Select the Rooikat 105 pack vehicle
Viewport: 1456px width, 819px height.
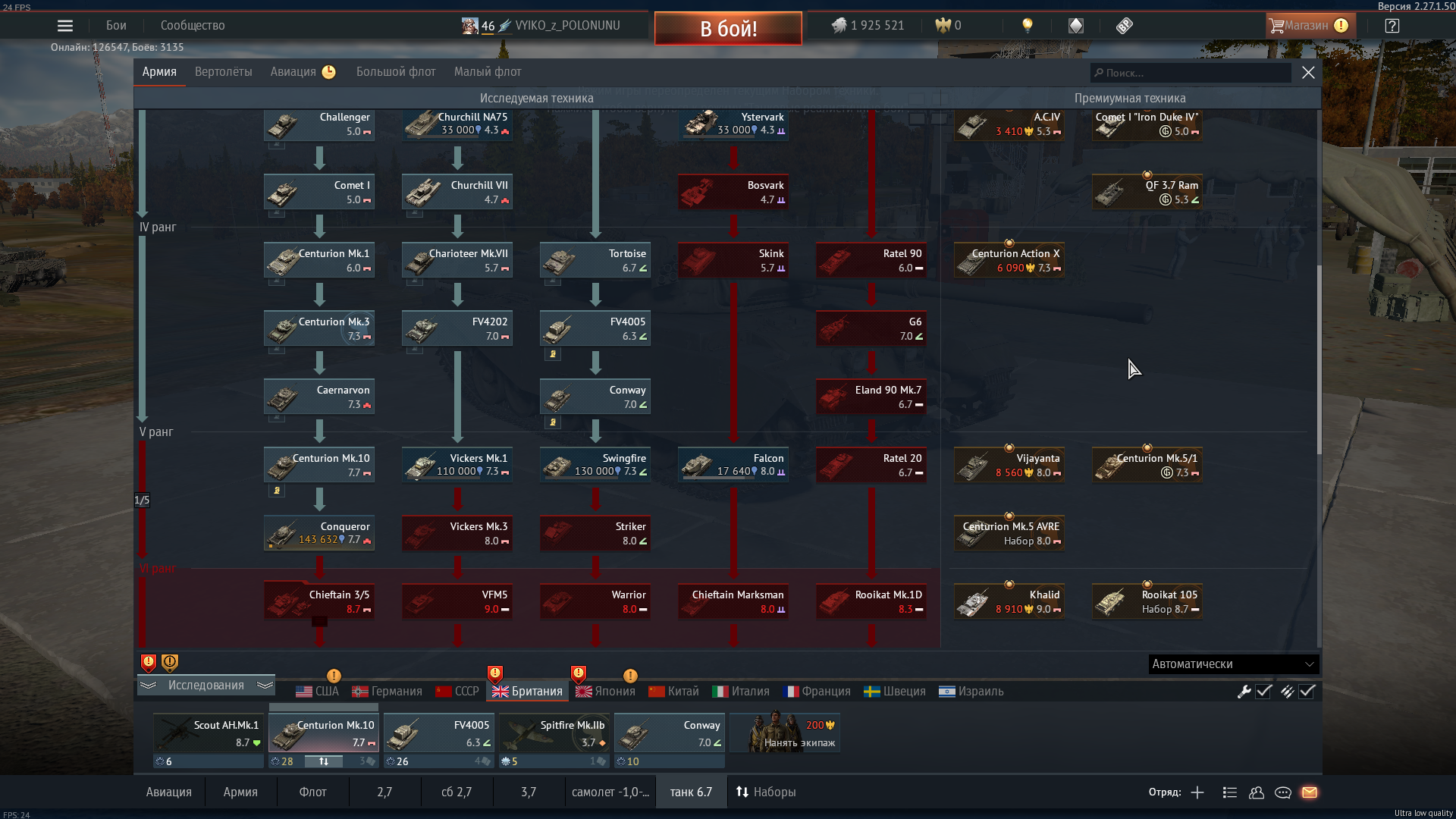point(1147,602)
